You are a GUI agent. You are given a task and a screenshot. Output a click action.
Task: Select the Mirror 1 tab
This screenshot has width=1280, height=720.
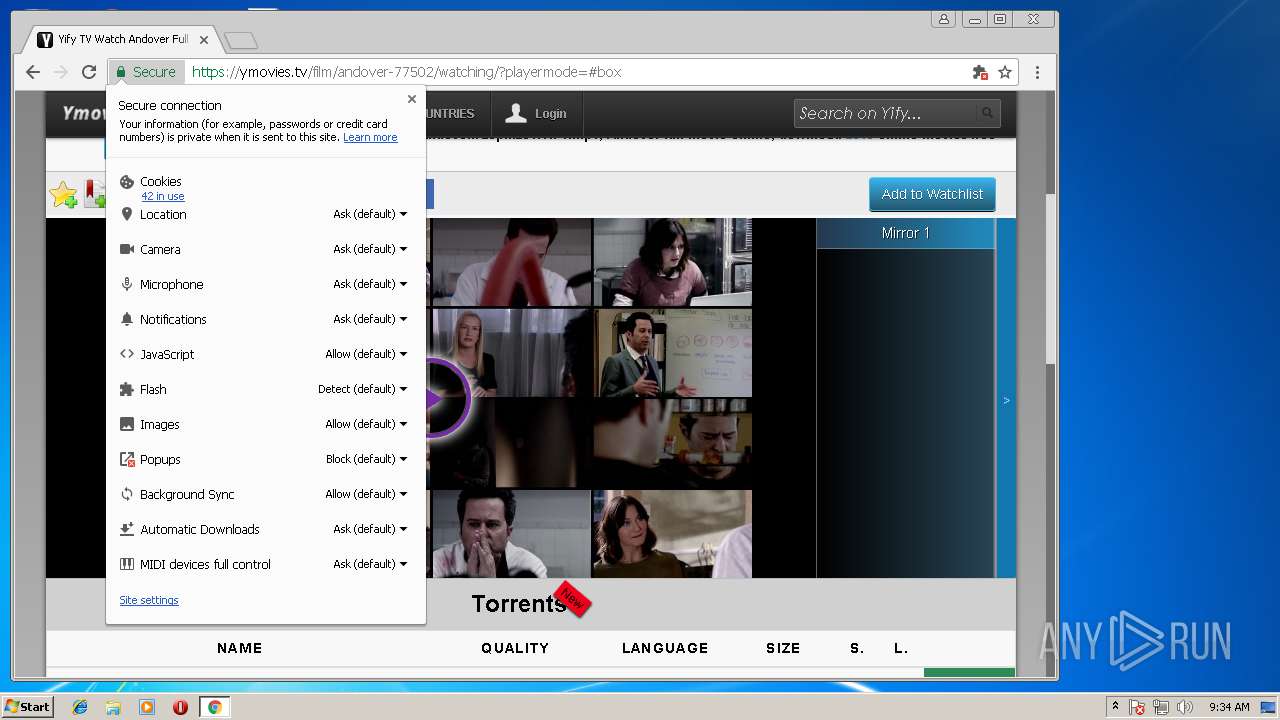pyautogui.click(x=905, y=233)
